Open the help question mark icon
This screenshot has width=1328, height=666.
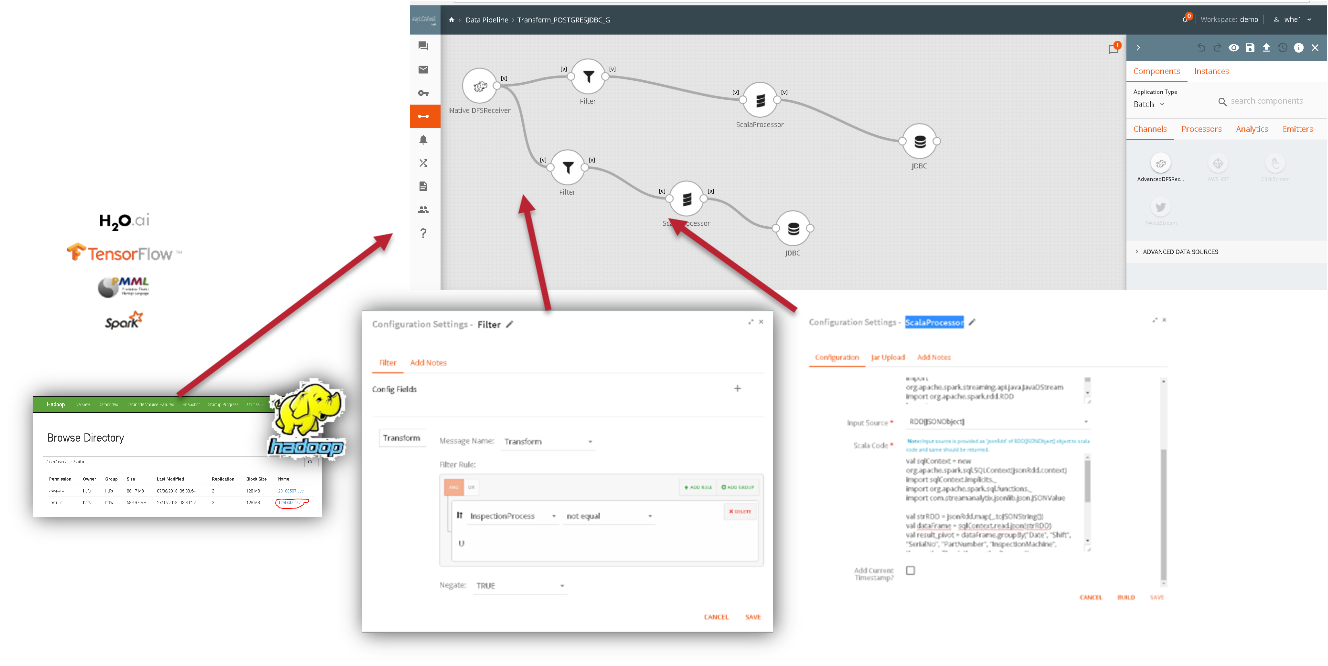coord(423,233)
